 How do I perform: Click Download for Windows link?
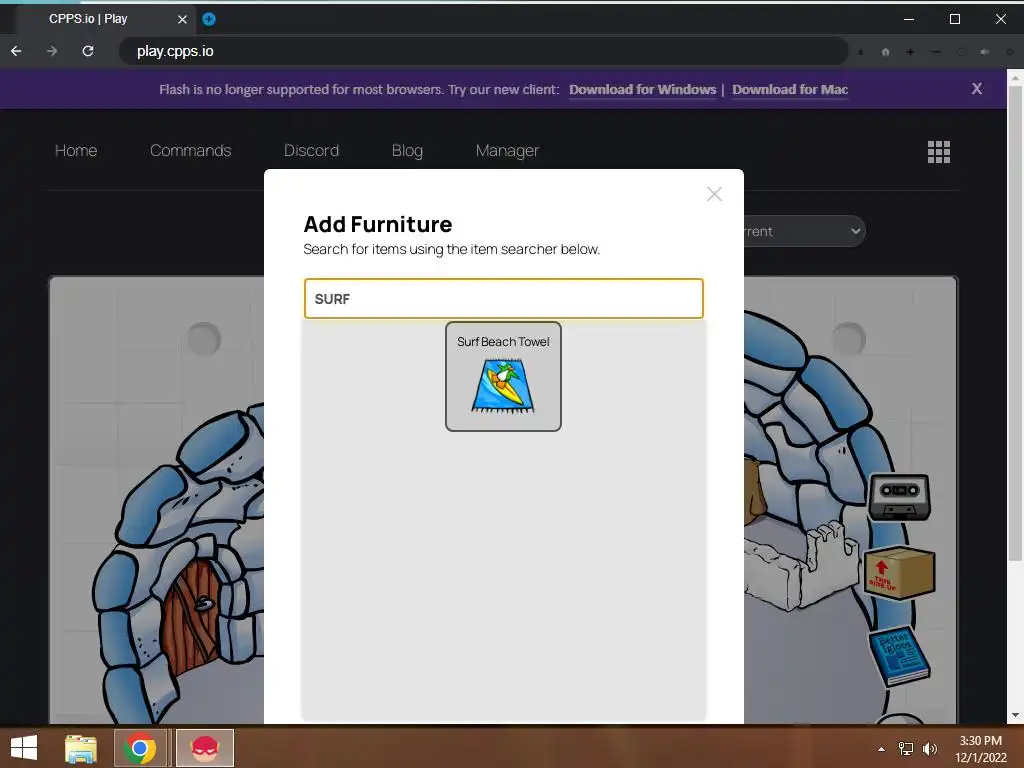[642, 89]
